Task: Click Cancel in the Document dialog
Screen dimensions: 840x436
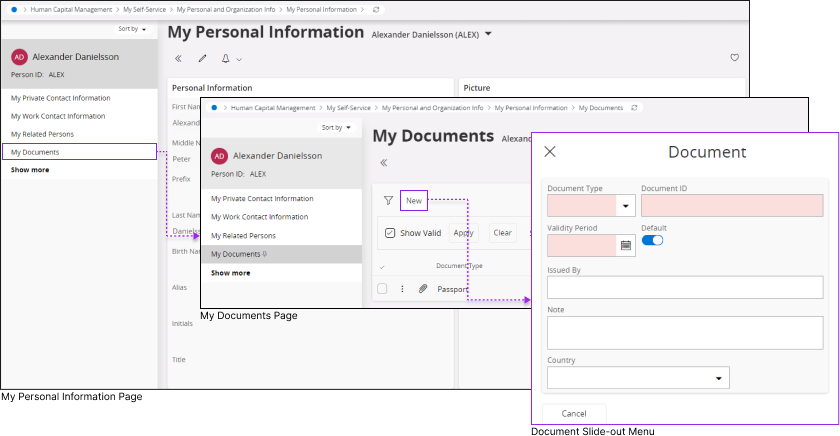Action: (574, 413)
